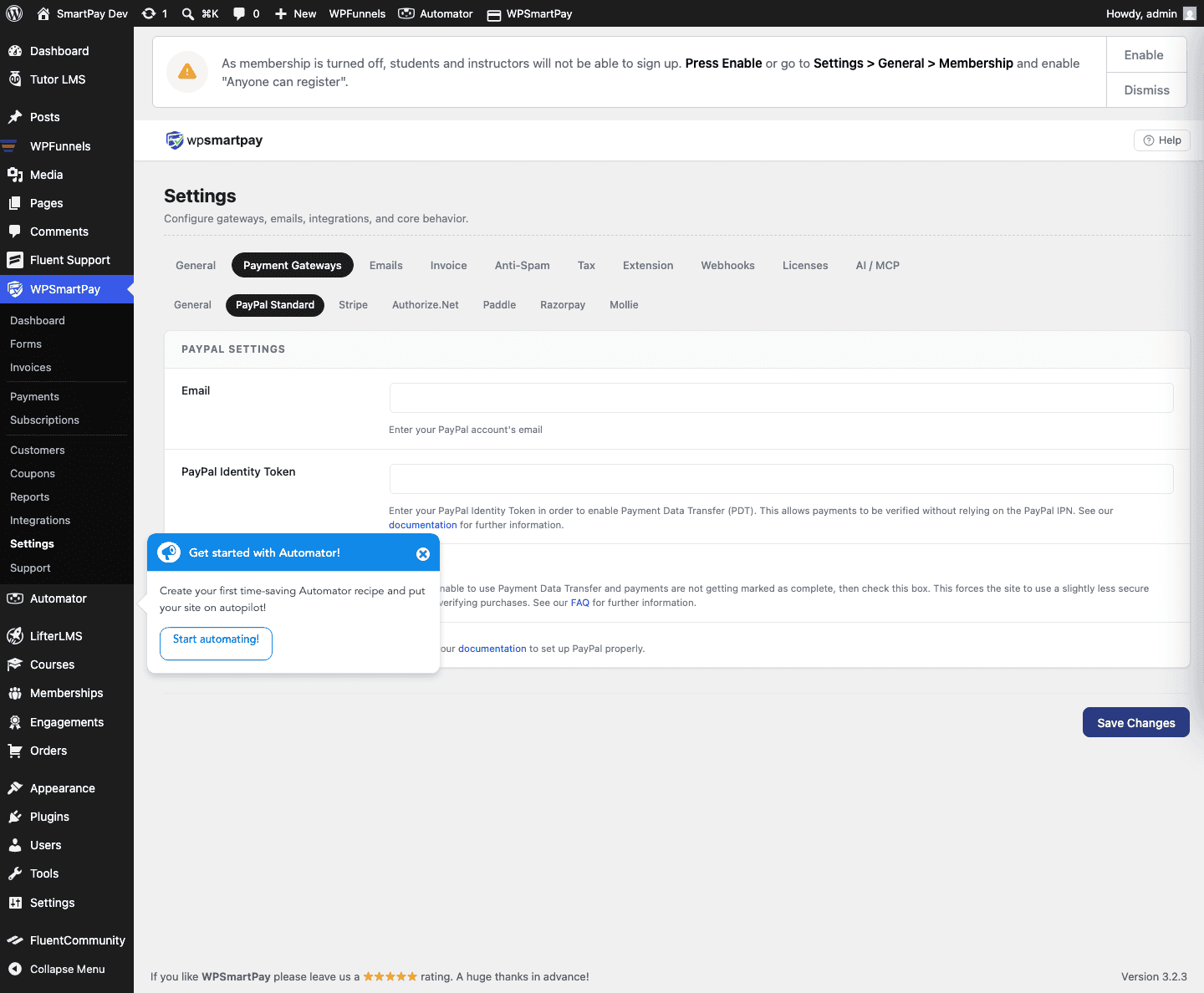Open Engagements in the sidebar
The width and height of the screenshot is (1204, 993).
(67, 722)
